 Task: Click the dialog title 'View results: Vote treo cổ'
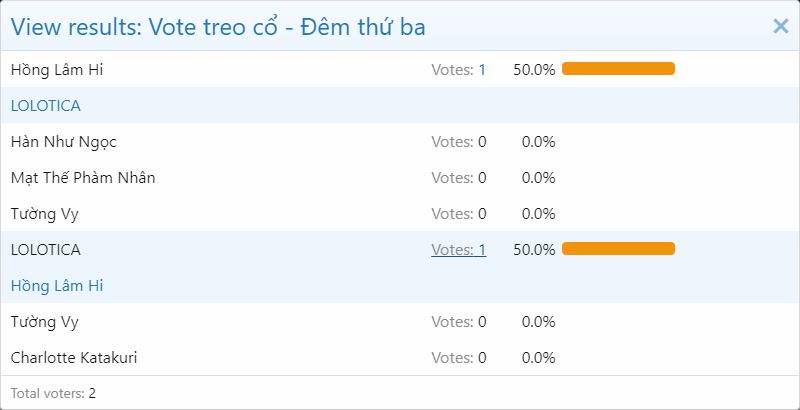click(x=218, y=28)
